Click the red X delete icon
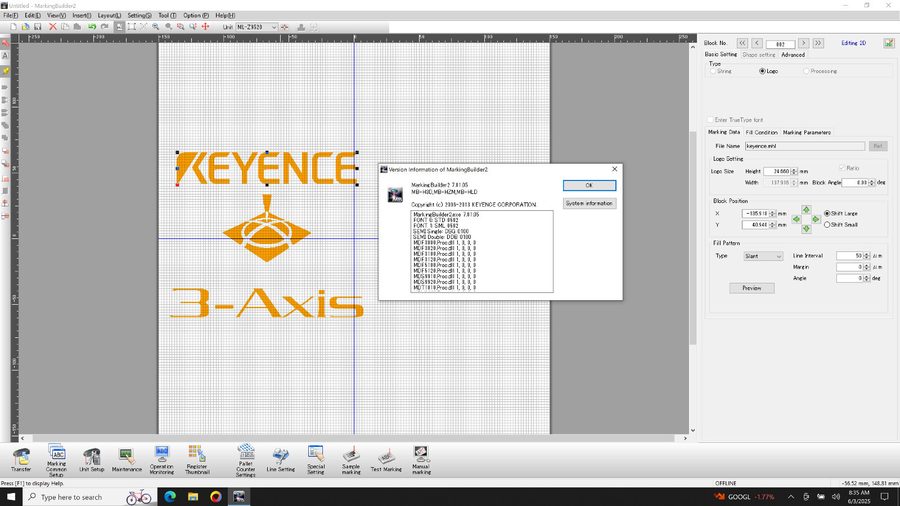The height and width of the screenshot is (506, 900). pos(53,27)
